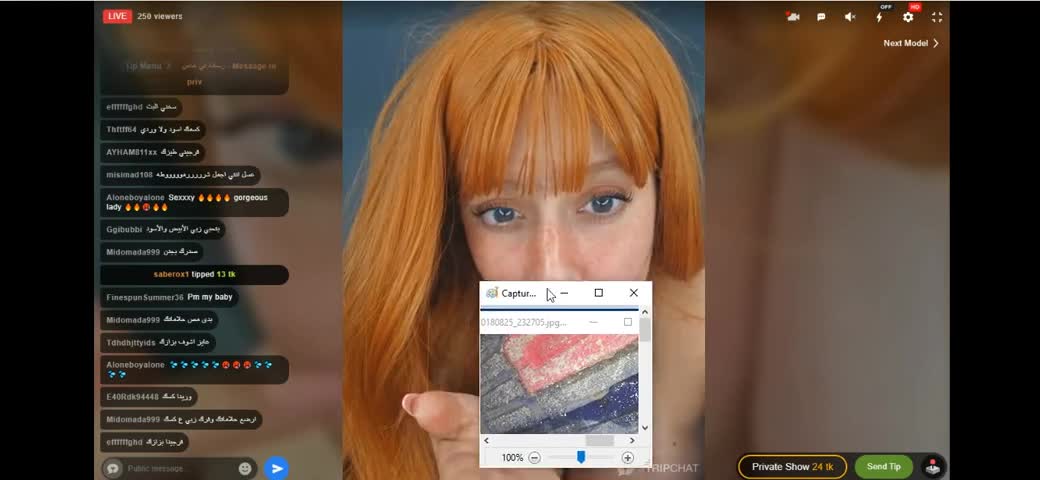
Task: Maximize the inner image document in the Capture window
Action: (x=627, y=322)
